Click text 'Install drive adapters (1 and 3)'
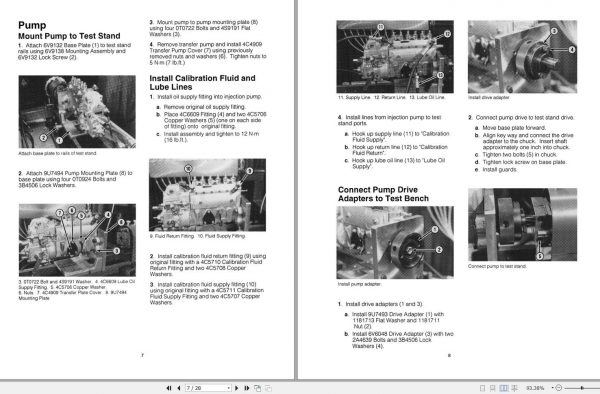600x394 pixels. [x=384, y=304]
